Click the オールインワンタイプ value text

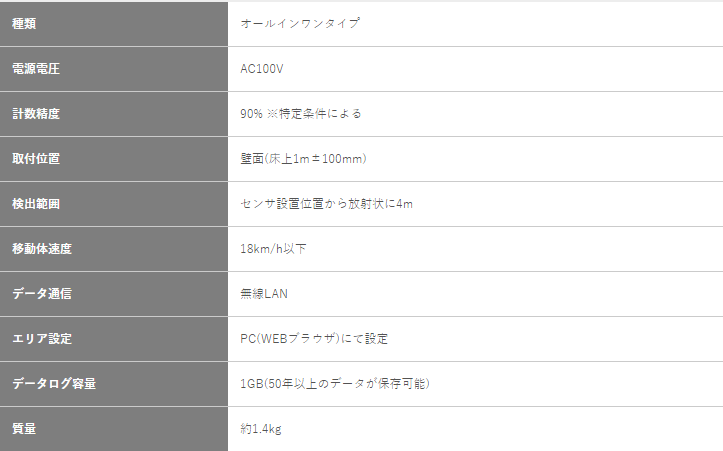click(x=300, y=23)
